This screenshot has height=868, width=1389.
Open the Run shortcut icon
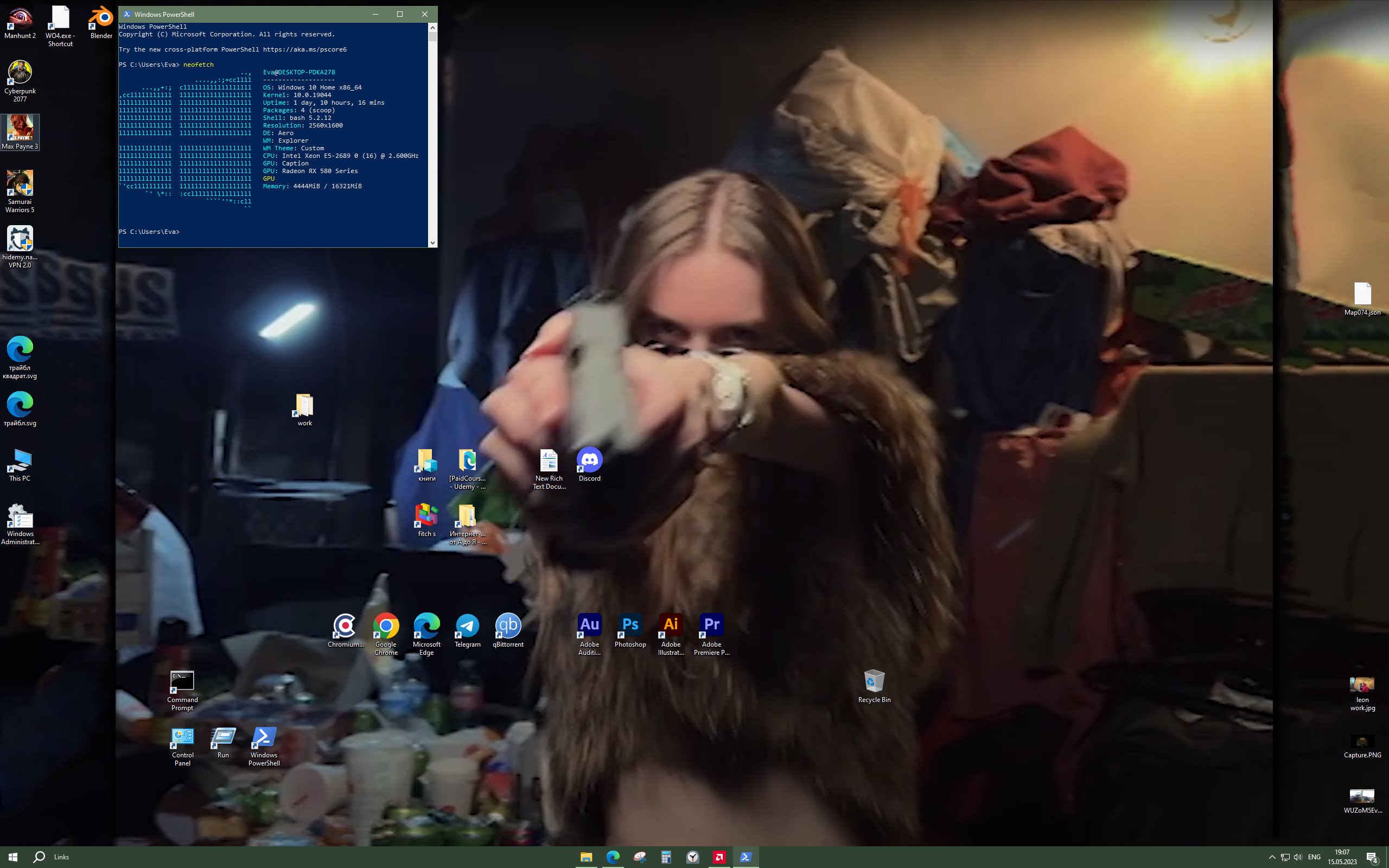tap(224, 741)
